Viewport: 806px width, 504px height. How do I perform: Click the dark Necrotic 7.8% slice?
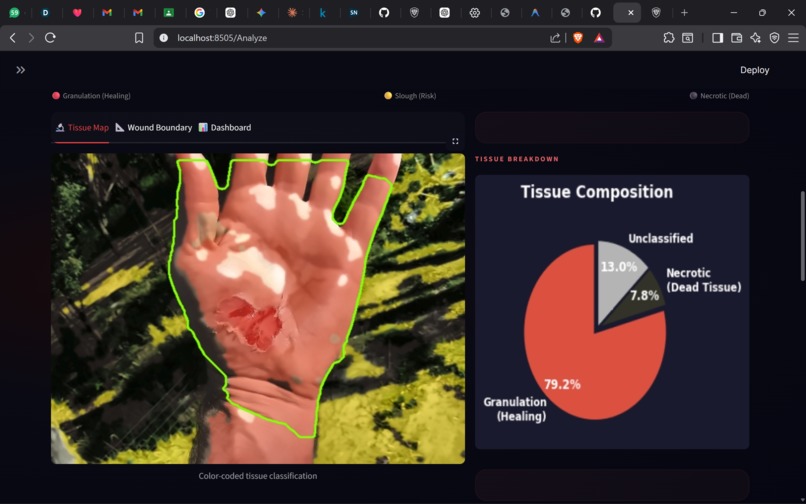[x=644, y=297]
